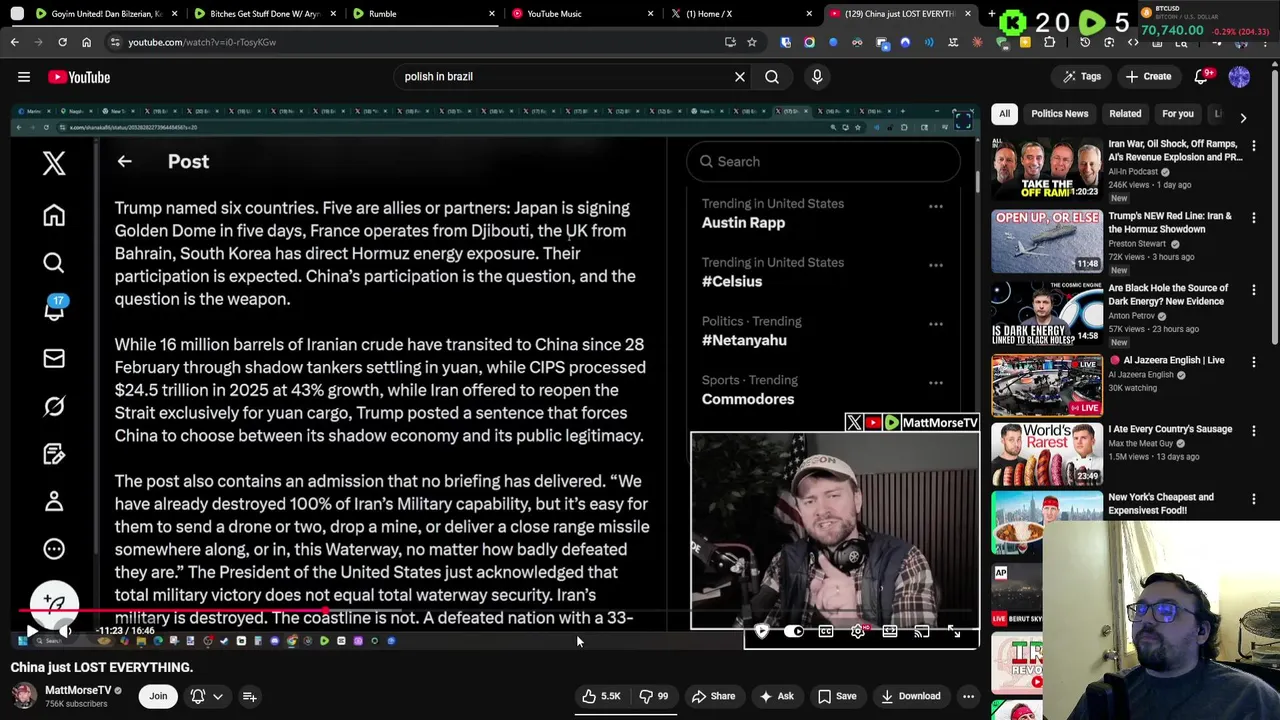Reload the page in the browser
Screen dimensions: 1280x720
tap(62, 42)
